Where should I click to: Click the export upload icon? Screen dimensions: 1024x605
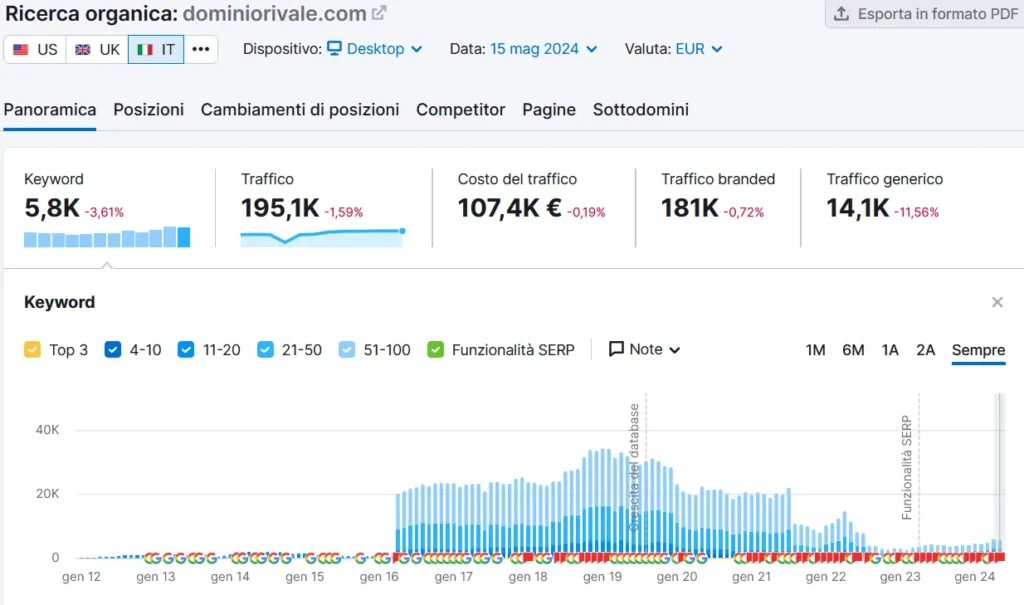tap(841, 14)
